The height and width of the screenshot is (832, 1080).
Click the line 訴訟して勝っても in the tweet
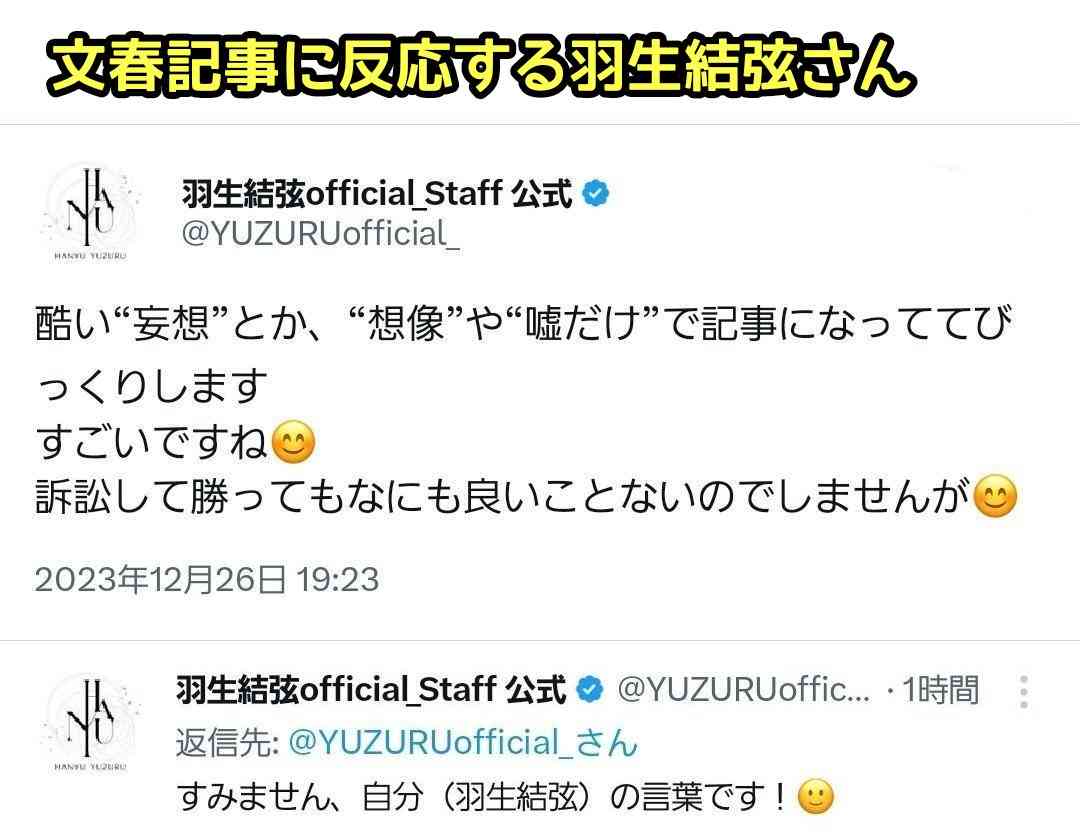click(x=526, y=497)
